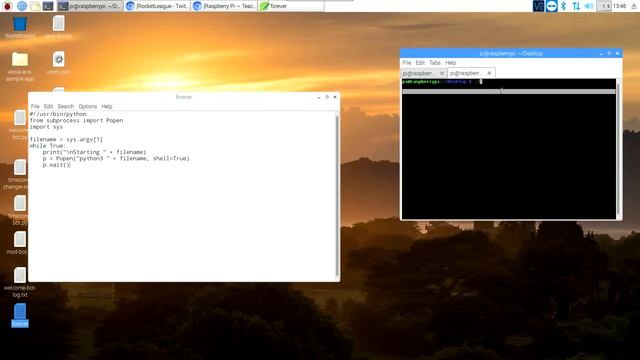Open the Search menu in forever editor
The image size is (640, 360).
(x=66, y=107)
